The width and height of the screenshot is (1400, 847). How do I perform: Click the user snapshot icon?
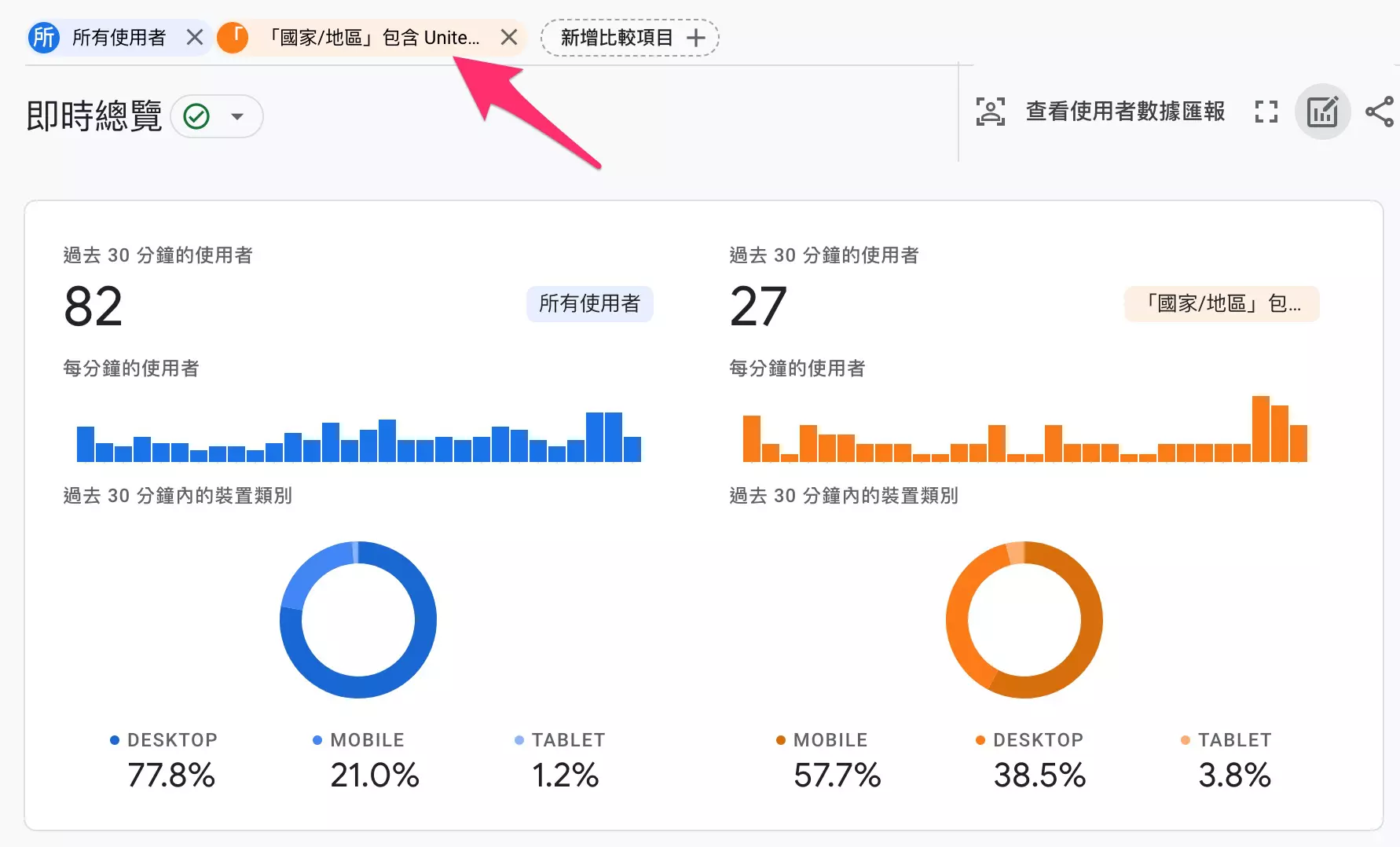[990, 112]
